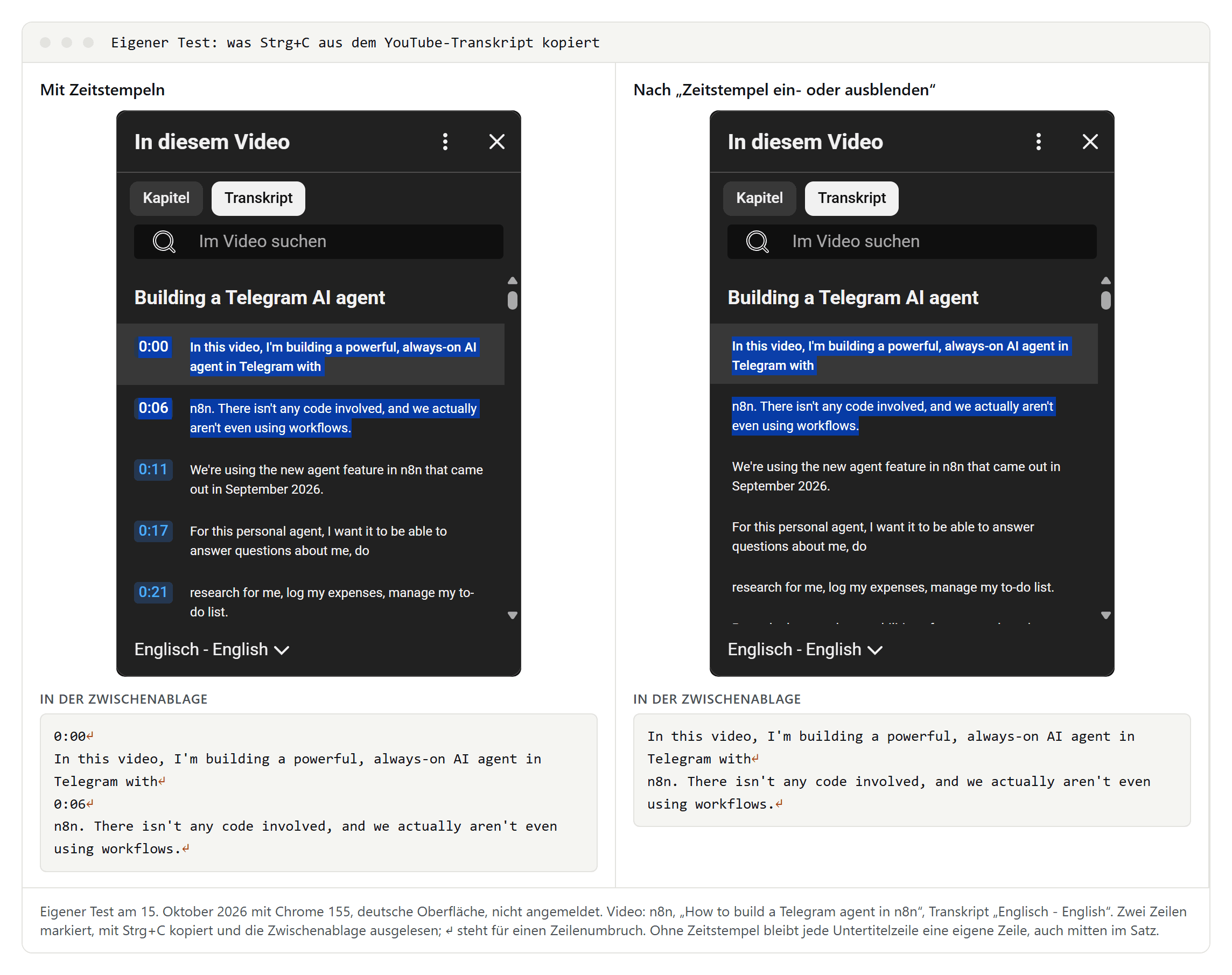Screen dimensions: 1232x975
Task: Click the search magnifier icon in the left panel
Action: pyautogui.click(x=164, y=242)
